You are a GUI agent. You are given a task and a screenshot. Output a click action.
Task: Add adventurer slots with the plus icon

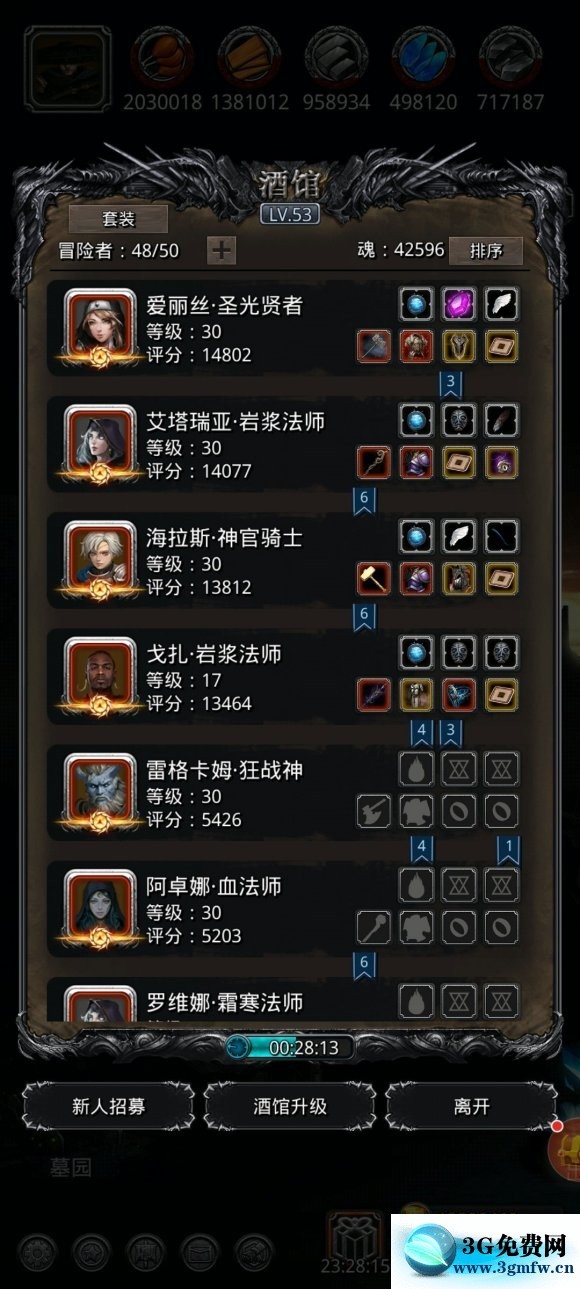click(x=221, y=250)
